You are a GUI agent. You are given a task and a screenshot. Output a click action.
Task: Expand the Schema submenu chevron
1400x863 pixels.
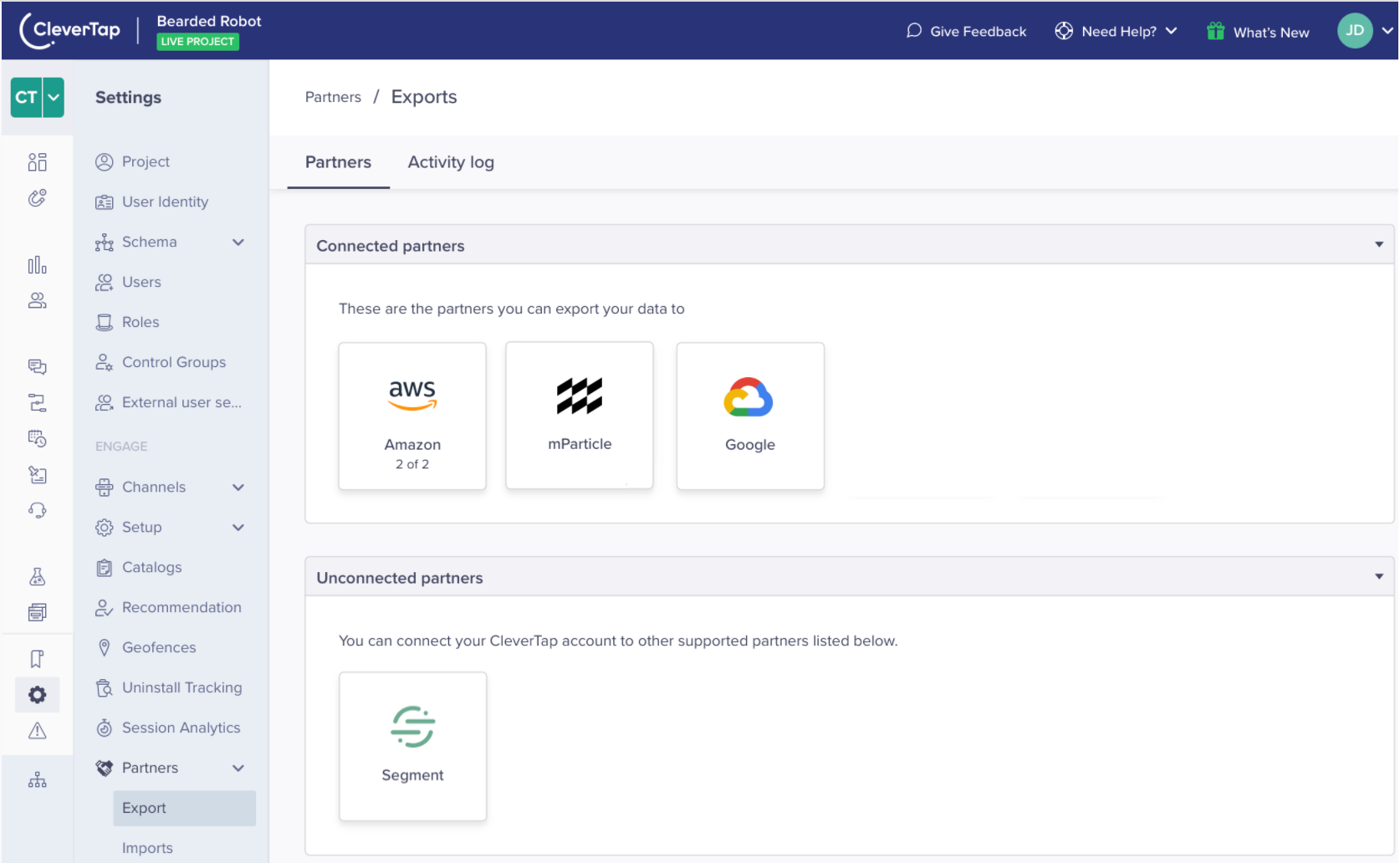[238, 243]
